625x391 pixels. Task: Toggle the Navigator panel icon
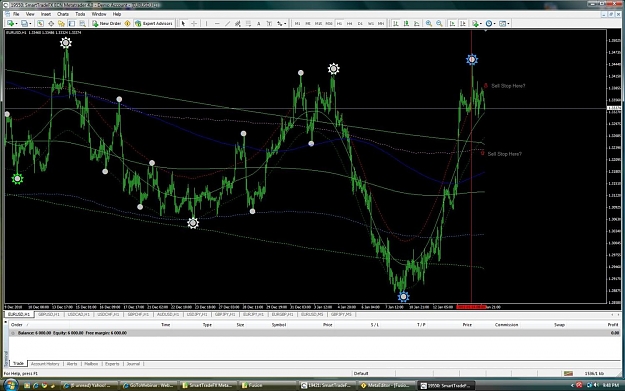(61, 24)
